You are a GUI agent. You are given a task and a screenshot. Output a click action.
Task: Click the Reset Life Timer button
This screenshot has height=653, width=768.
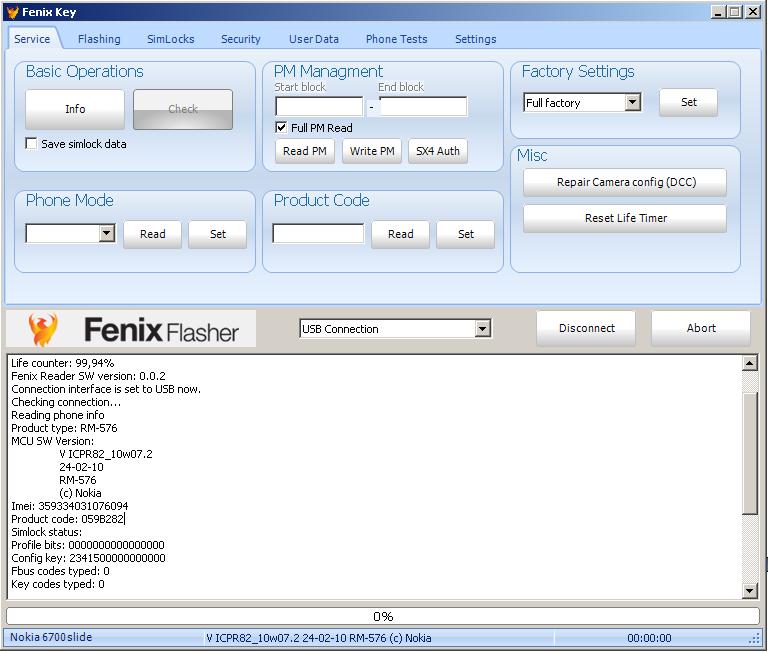[x=625, y=218]
